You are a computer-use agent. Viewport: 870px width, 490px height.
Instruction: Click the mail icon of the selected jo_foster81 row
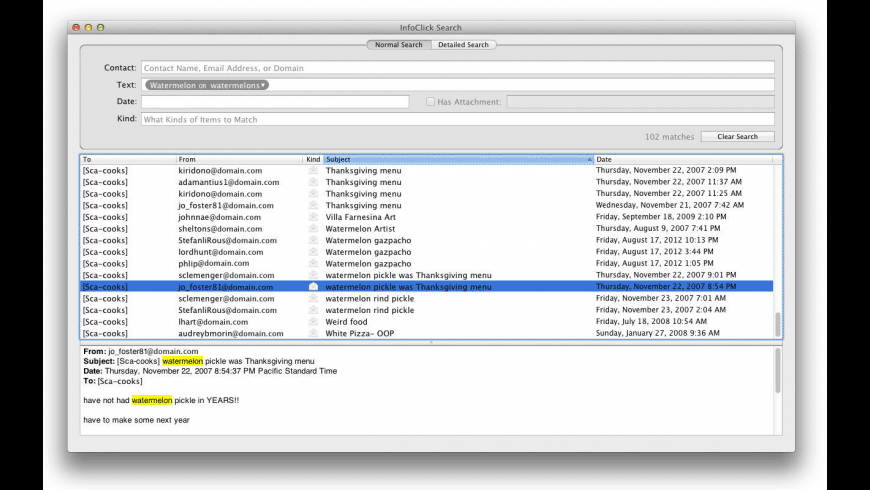click(x=313, y=287)
